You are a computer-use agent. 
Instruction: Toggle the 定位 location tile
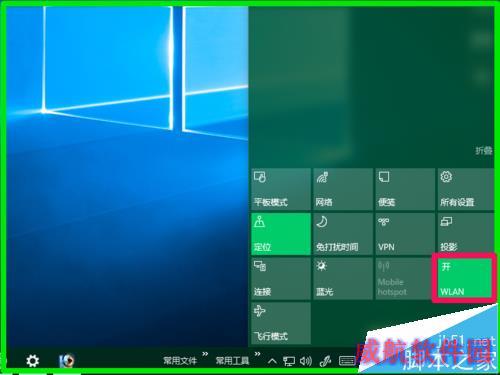pos(281,234)
